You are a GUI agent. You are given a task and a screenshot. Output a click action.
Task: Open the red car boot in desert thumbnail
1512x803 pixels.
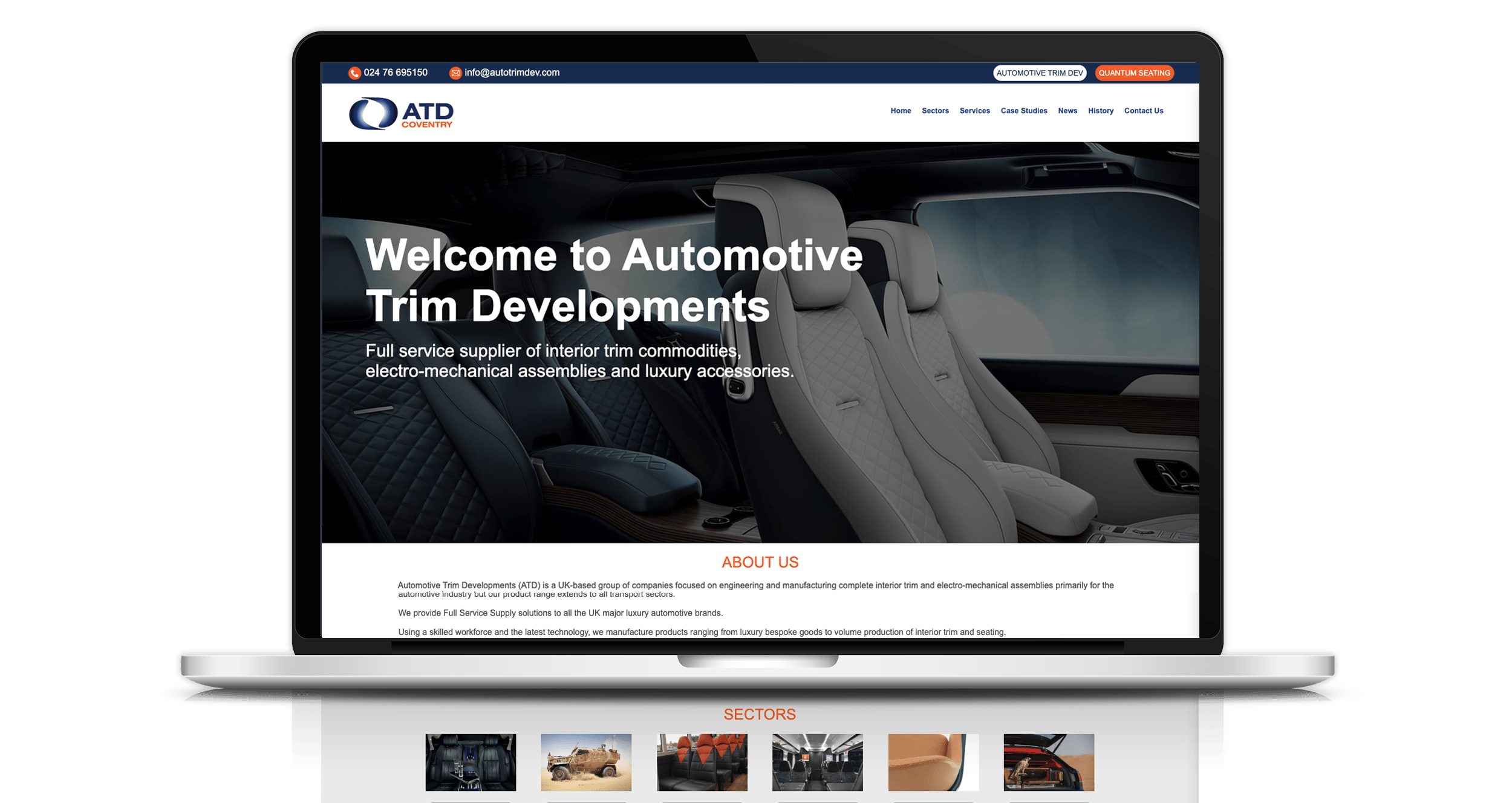[1049, 762]
